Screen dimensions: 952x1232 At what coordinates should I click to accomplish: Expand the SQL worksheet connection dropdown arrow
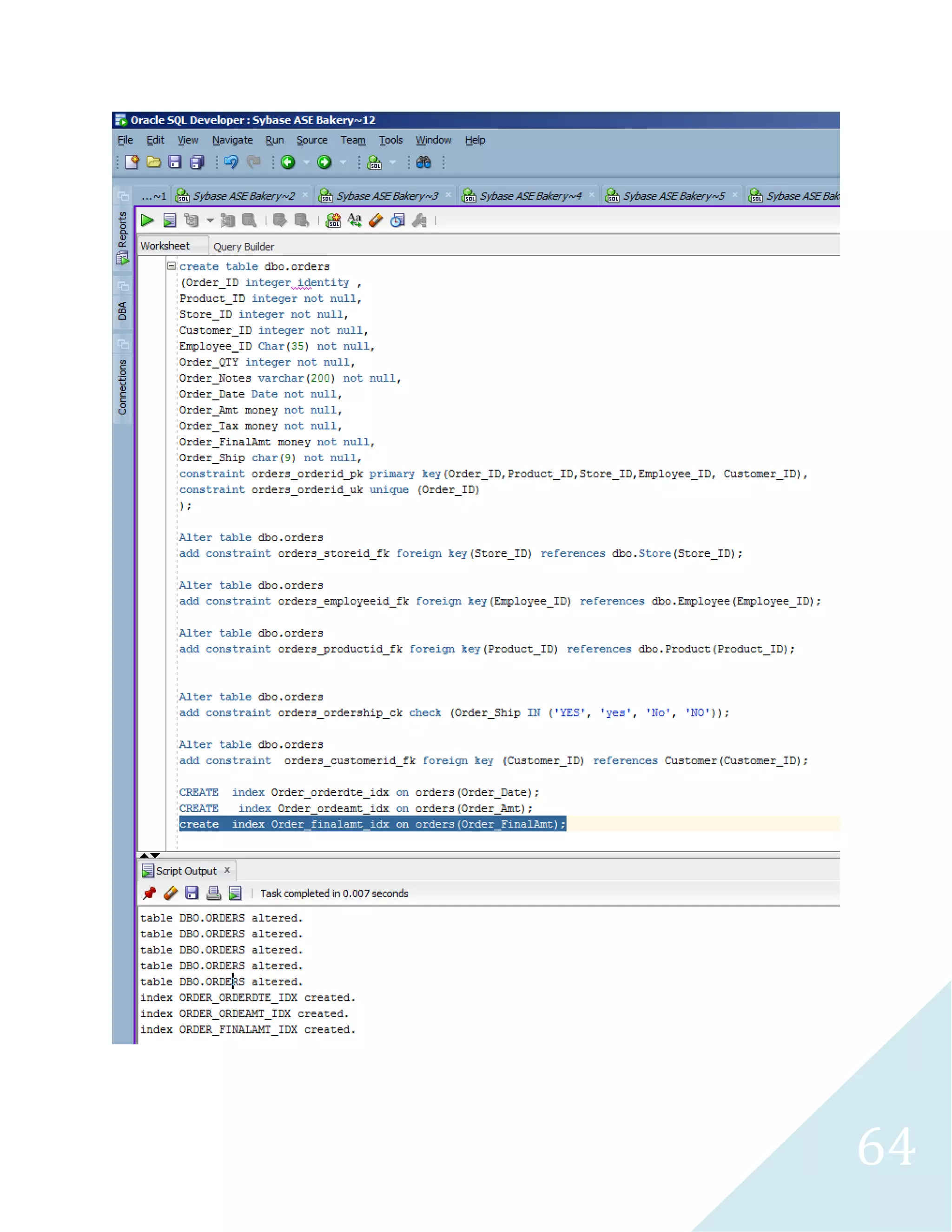pos(393,162)
